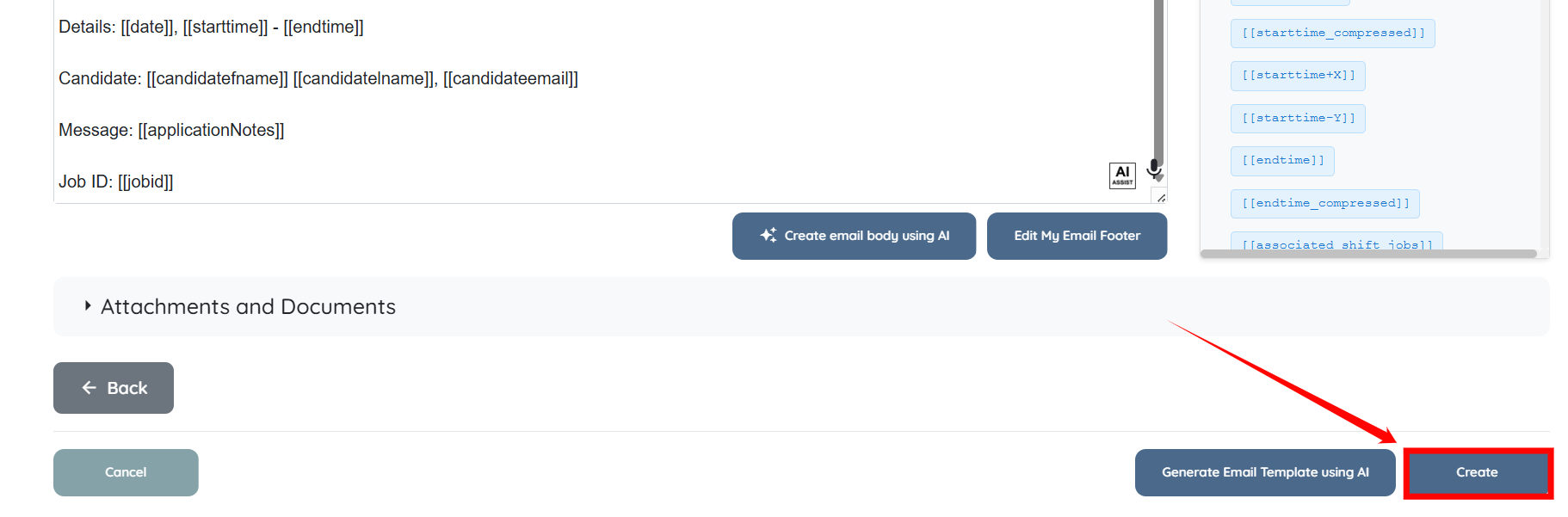Click the microphone dictation icon
The height and width of the screenshot is (517, 1568).
(1154, 169)
